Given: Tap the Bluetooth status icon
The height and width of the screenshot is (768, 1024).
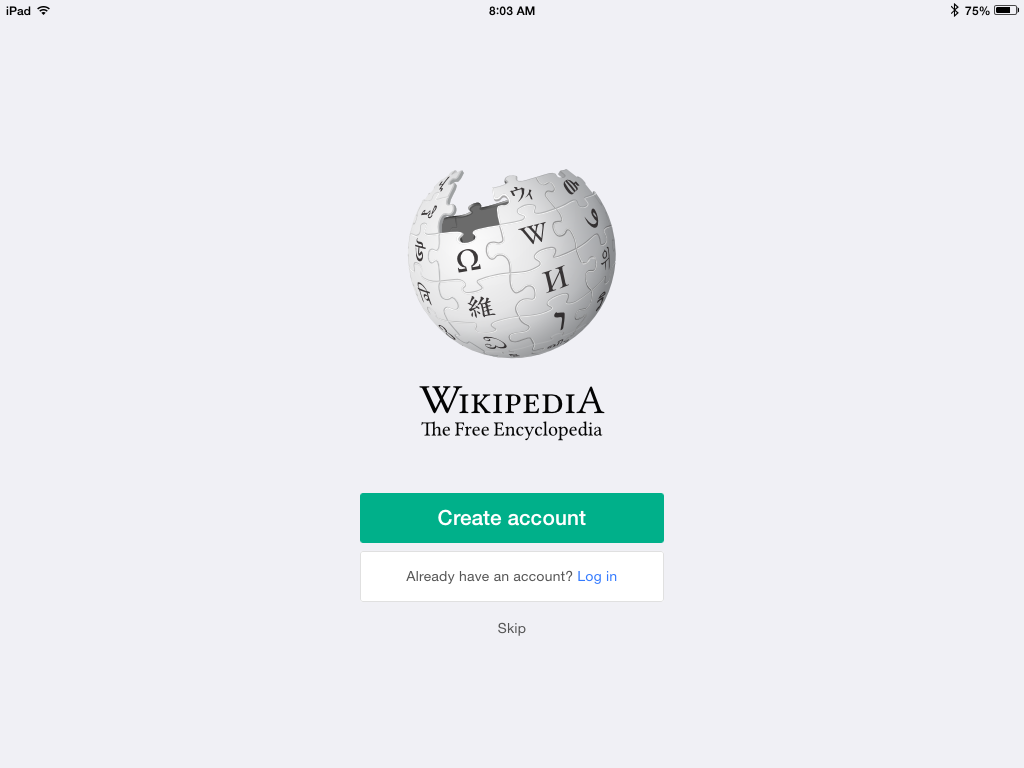Looking at the screenshot, I should click(x=954, y=10).
